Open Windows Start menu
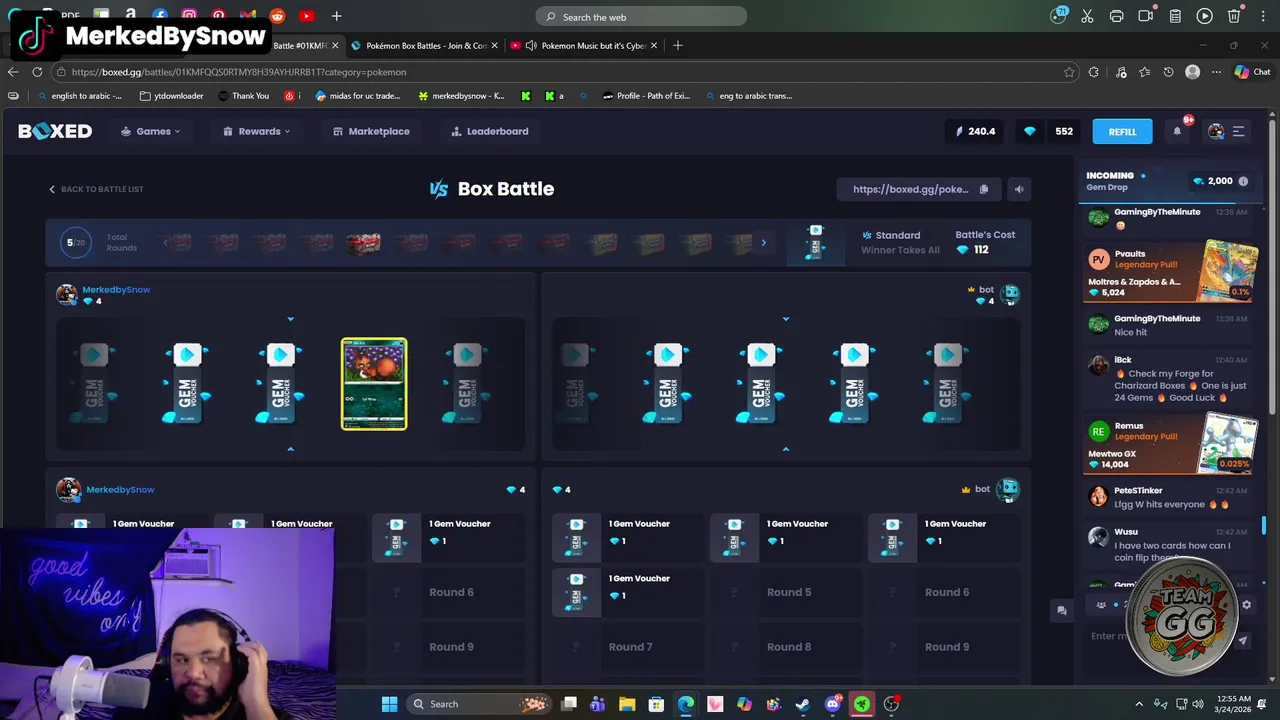 coord(389,704)
